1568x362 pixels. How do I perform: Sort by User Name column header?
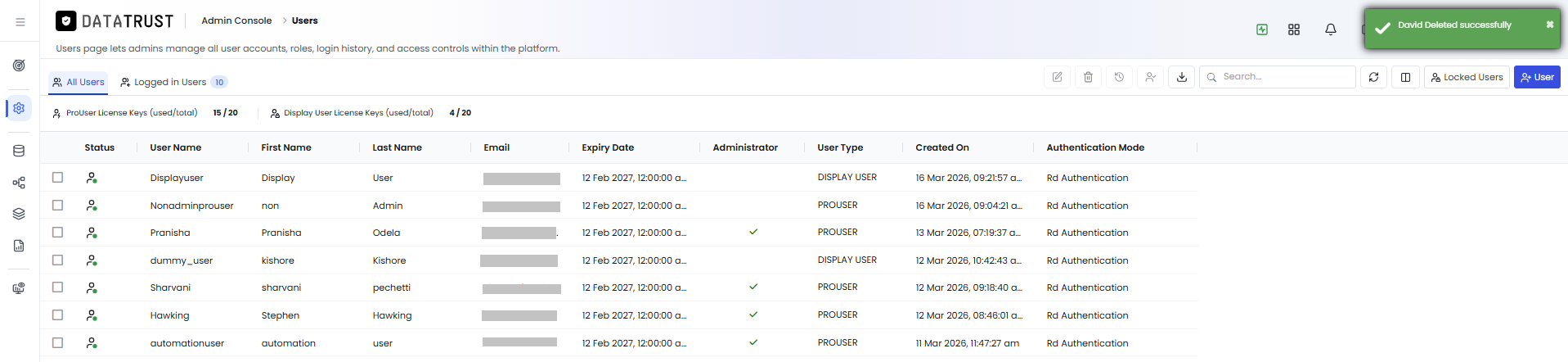pyautogui.click(x=176, y=147)
